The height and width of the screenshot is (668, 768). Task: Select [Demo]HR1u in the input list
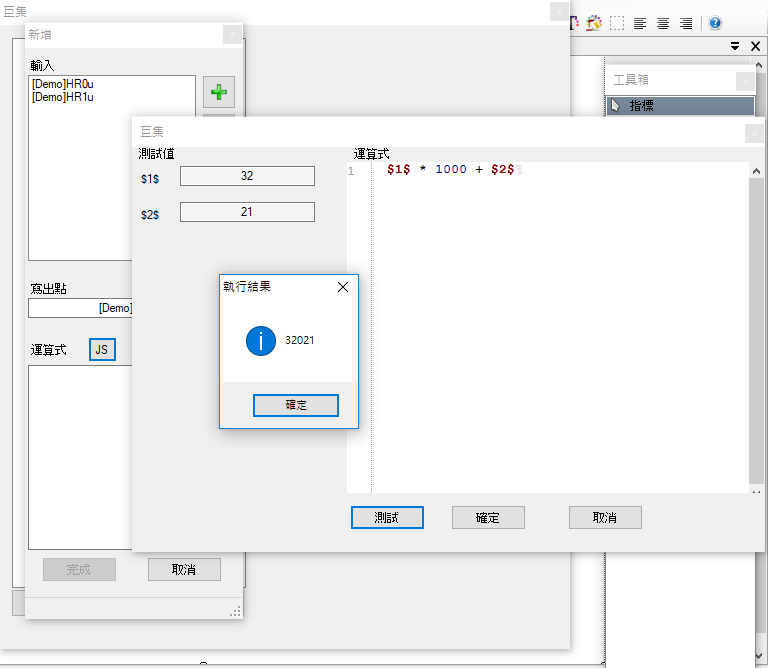click(x=63, y=98)
